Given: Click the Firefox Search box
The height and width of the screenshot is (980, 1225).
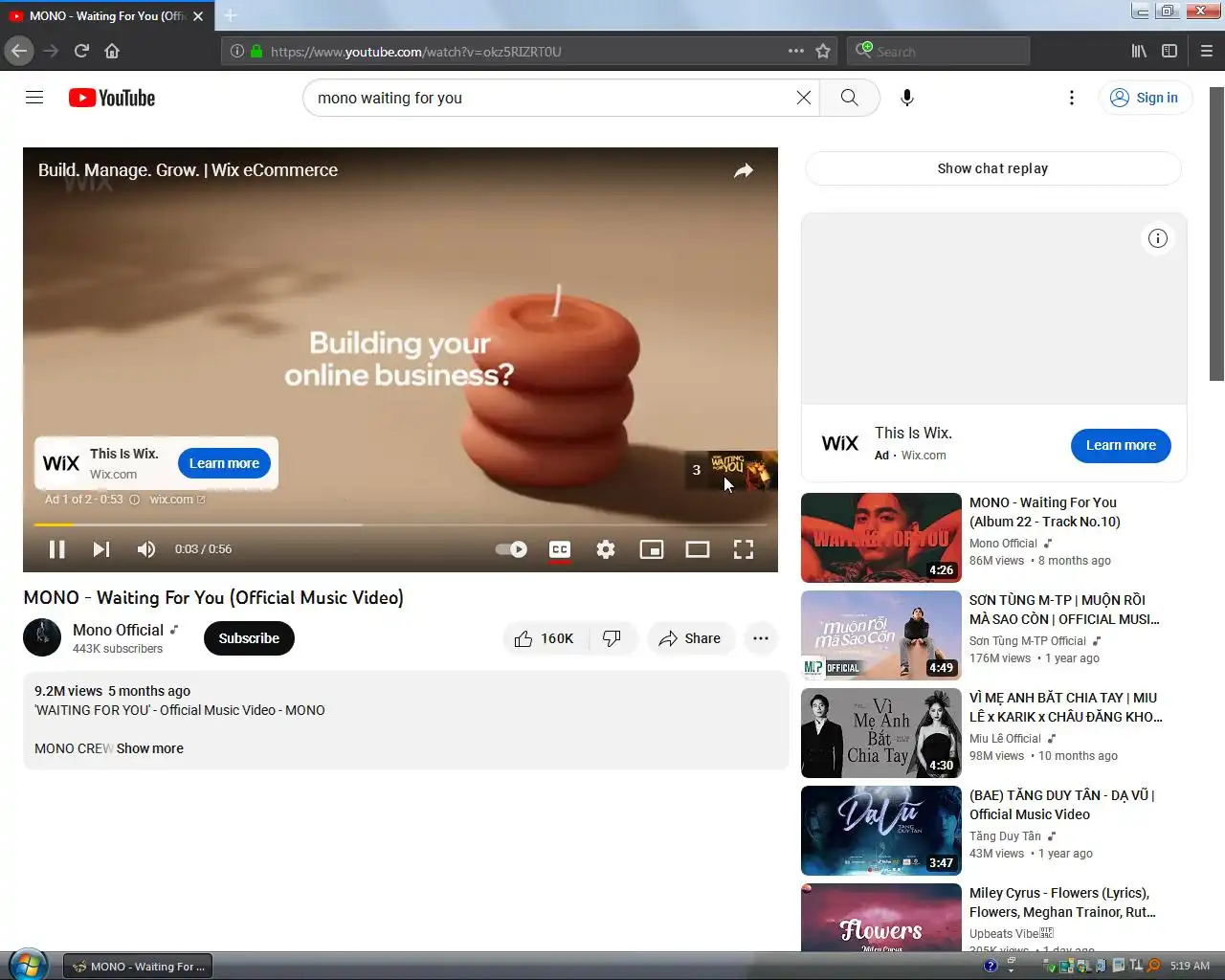Looking at the screenshot, I should (939, 51).
